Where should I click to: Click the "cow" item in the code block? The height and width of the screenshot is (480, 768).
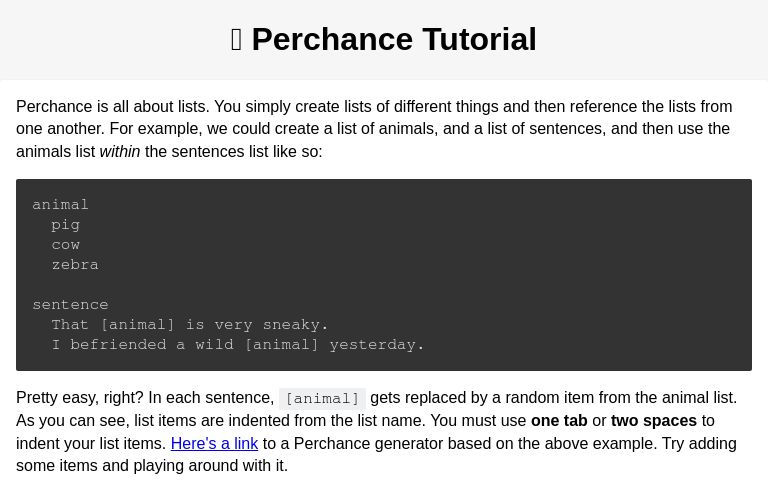pyautogui.click(x=65, y=245)
